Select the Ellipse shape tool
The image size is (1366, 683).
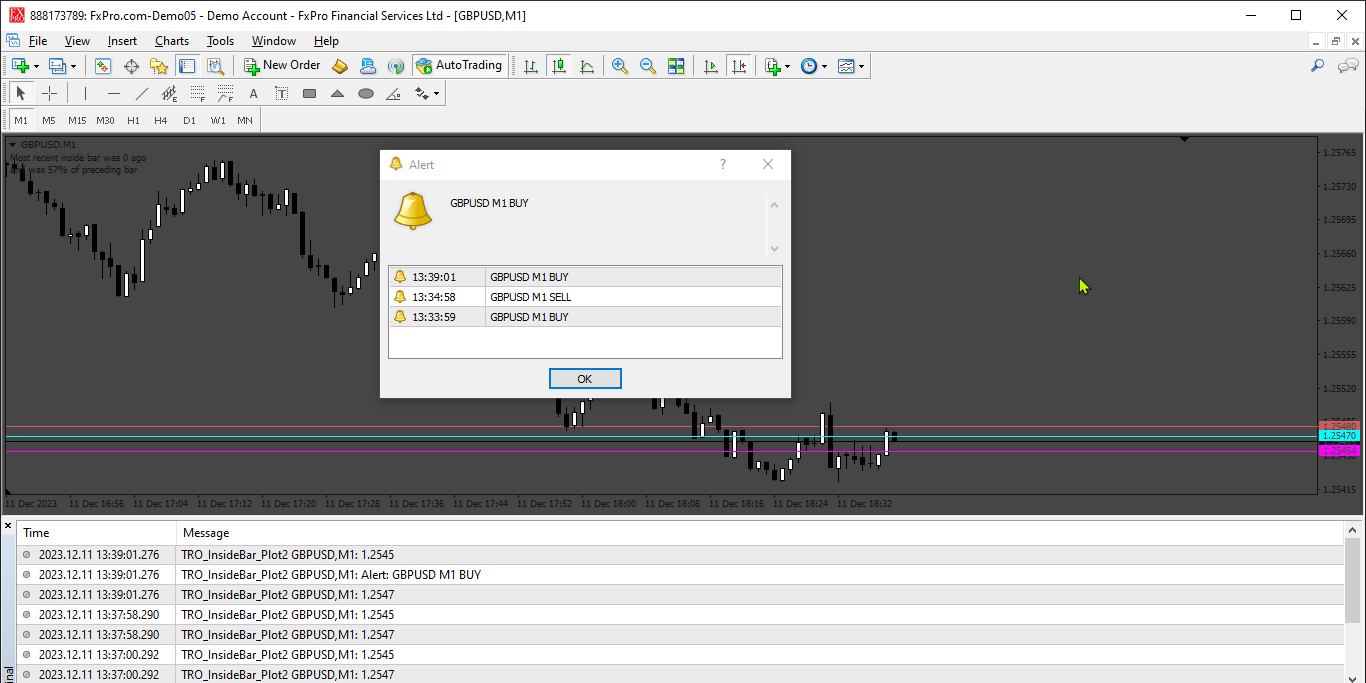[x=366, y=93]
